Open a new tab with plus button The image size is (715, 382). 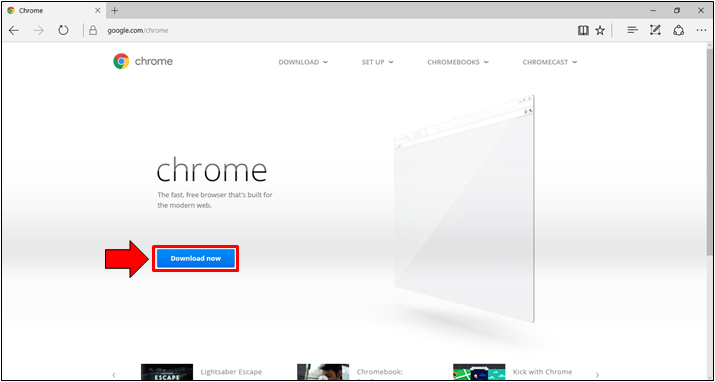[115, 10]
